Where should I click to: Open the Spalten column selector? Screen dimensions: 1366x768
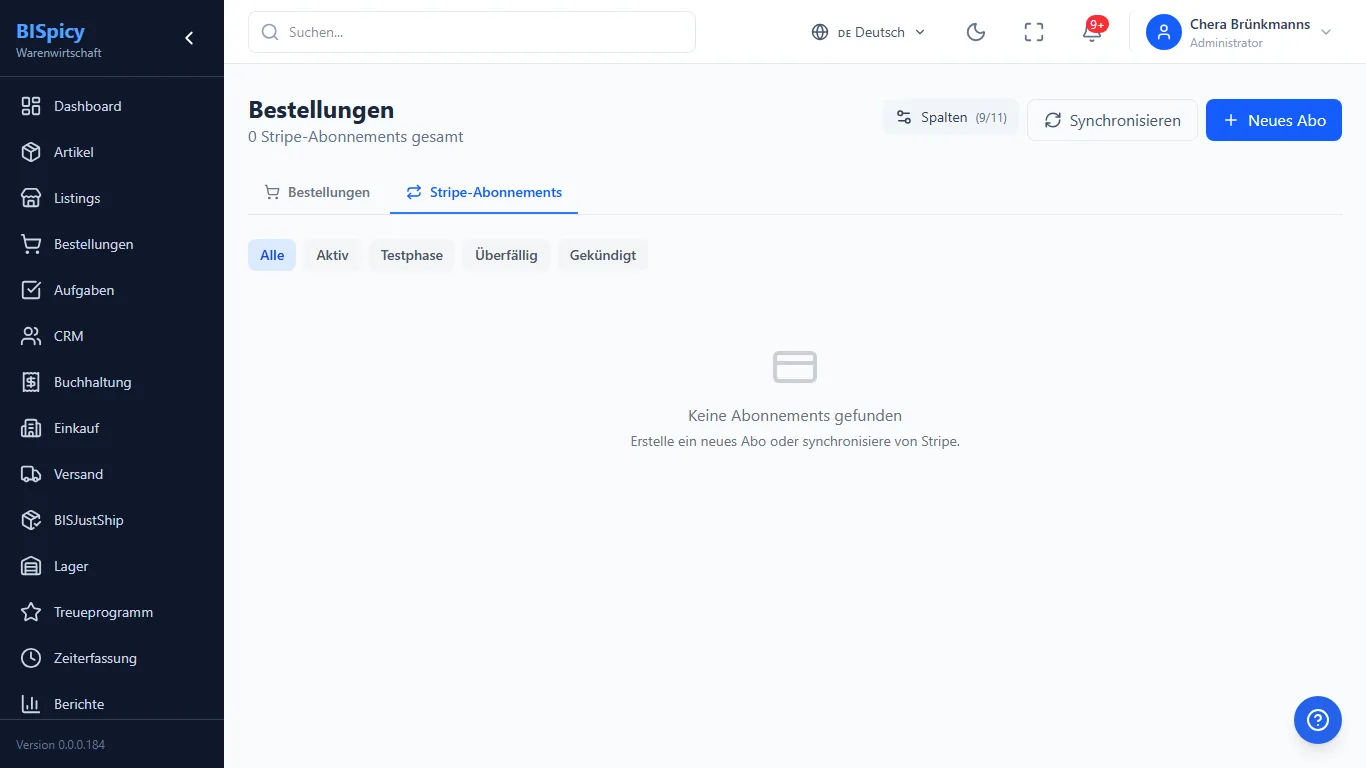tap(951, 118)
